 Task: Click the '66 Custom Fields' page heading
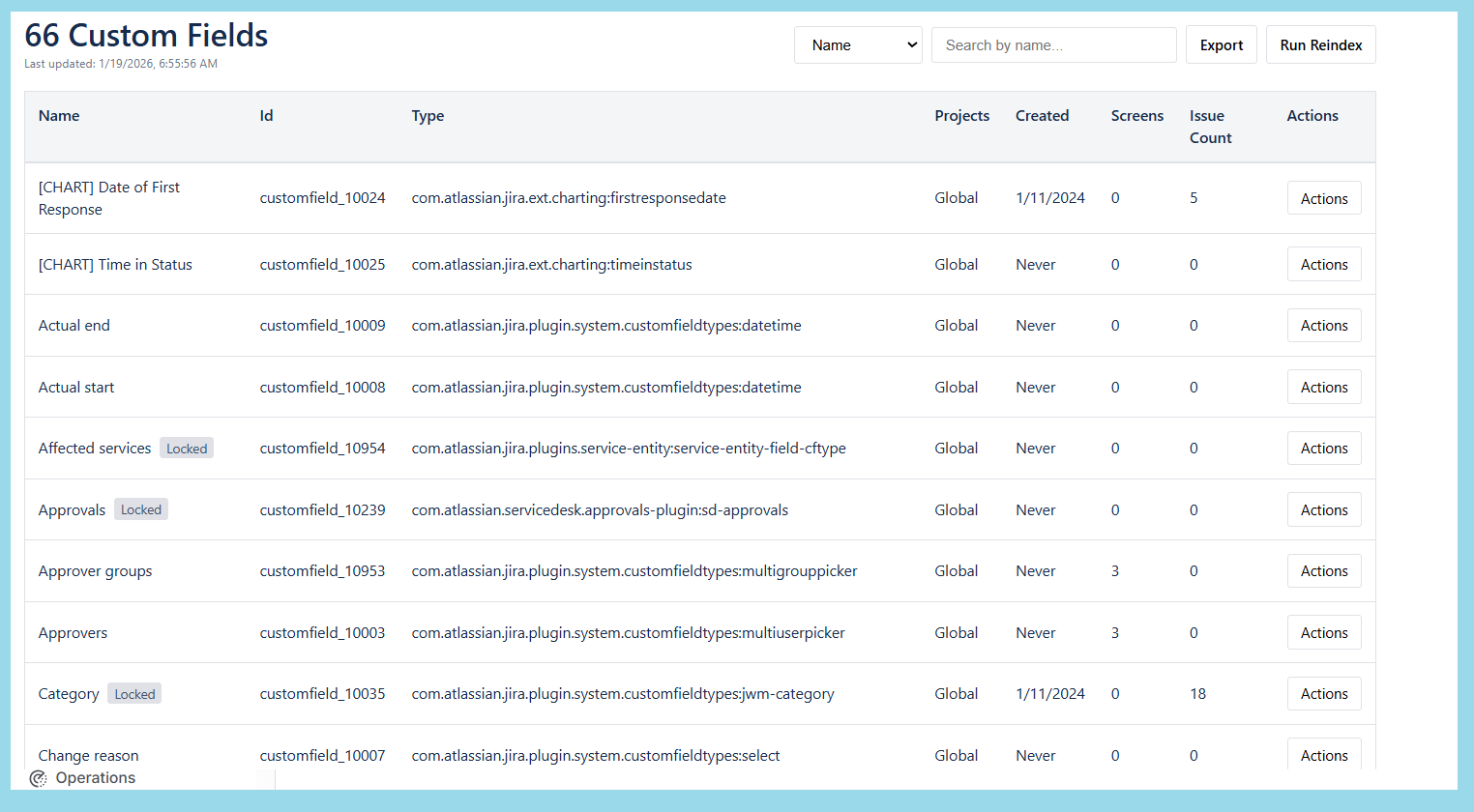(146, 35)
